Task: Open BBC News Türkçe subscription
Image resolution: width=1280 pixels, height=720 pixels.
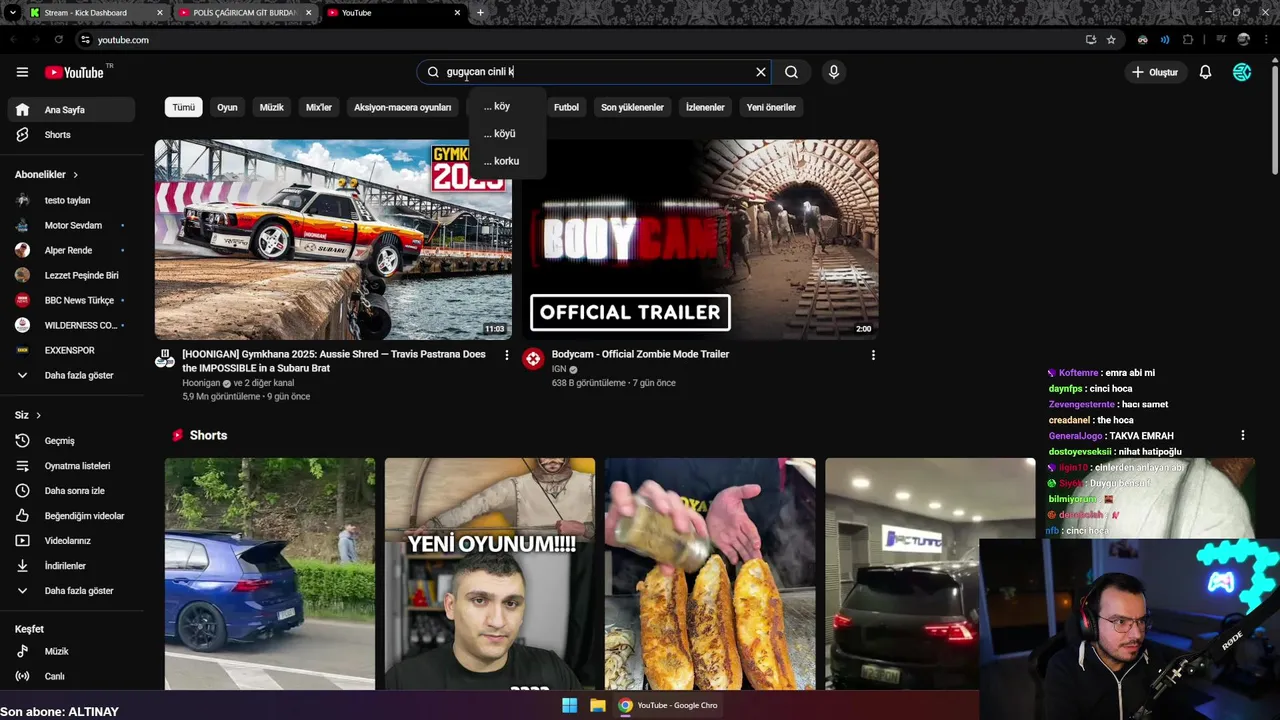Action: point(70,300)
